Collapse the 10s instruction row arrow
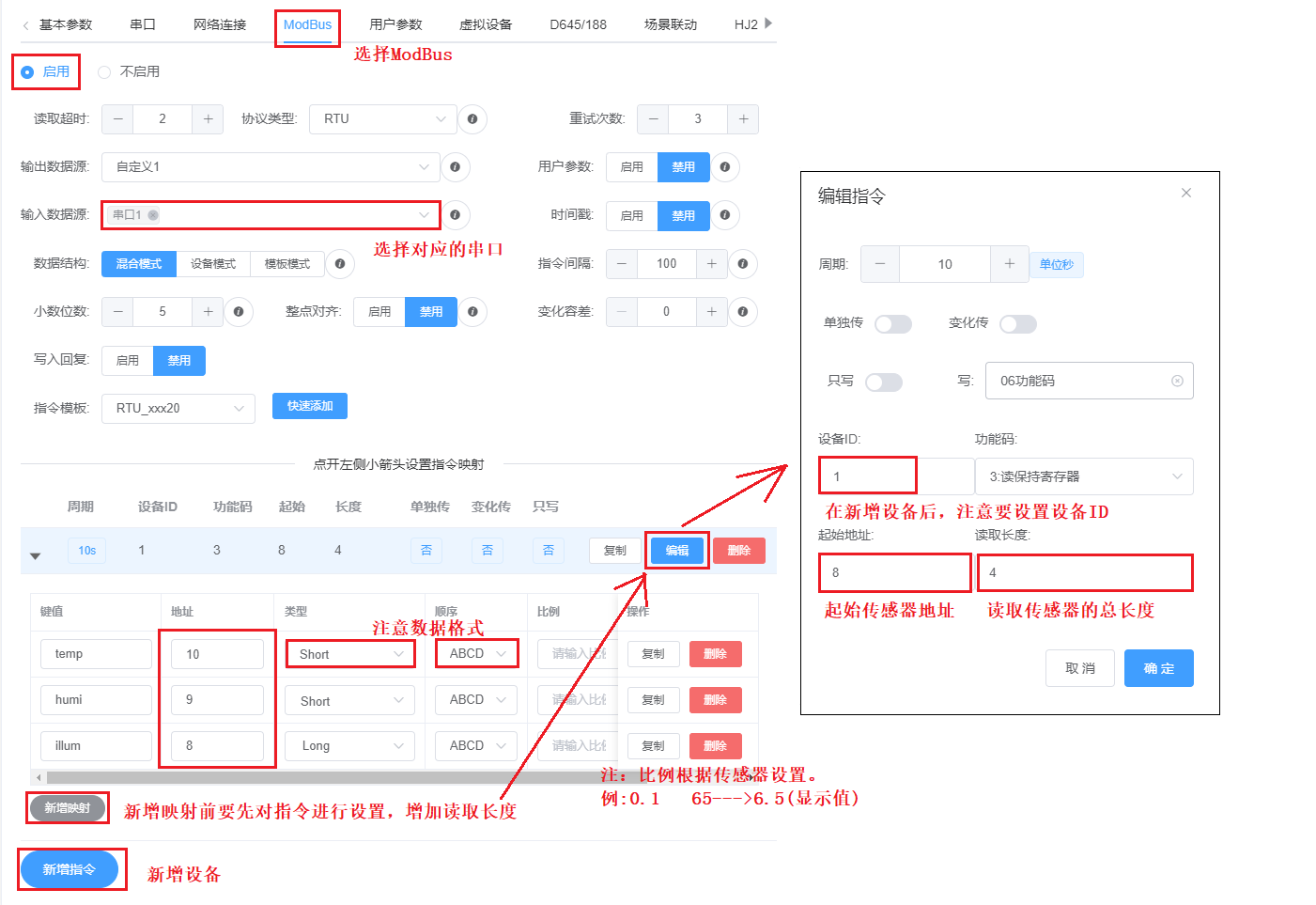Image resolution: width=1316 pixels, height=905 pixels. click(36, 556)
